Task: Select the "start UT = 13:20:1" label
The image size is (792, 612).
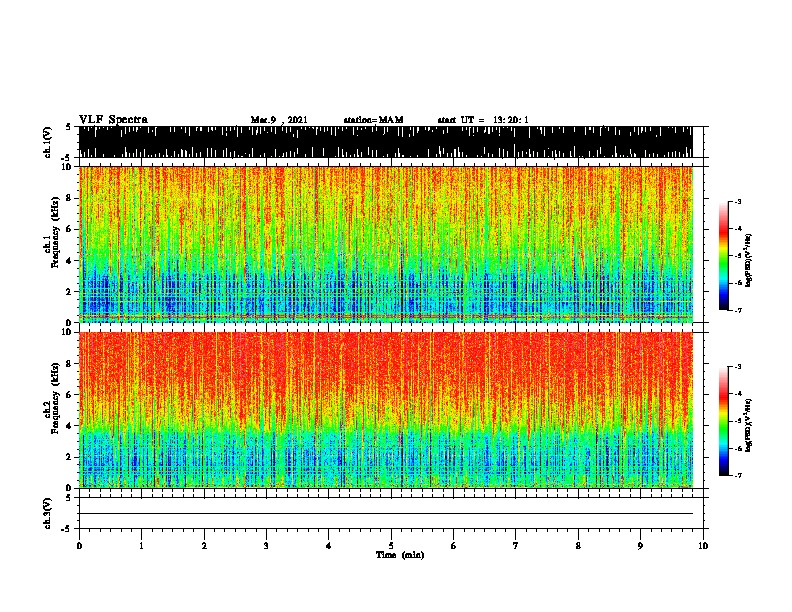Action: point(483,120)
